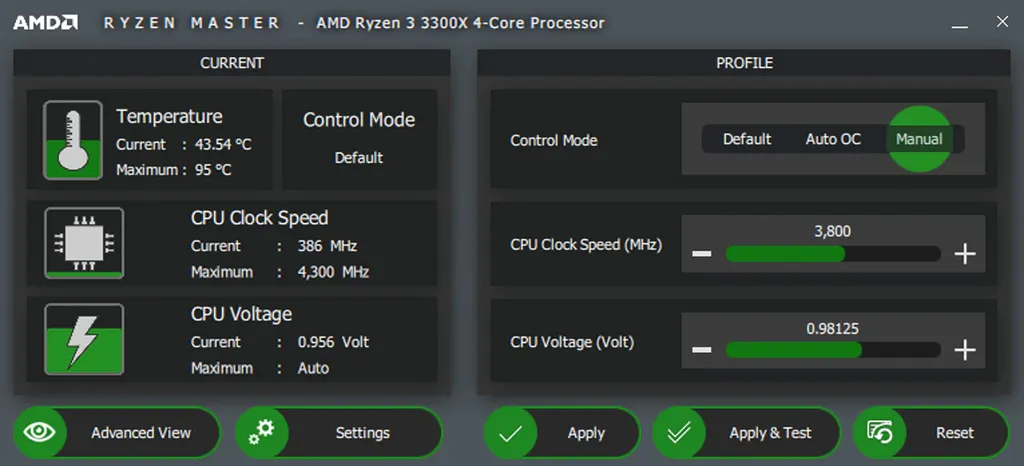Click the CPU Clock Speed slider bar
This screenshot has height=466, width=1024.
[832, 254]
